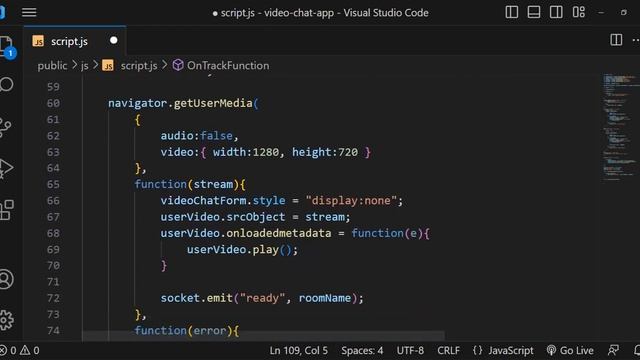Screen dimensions: 640x360
Task: Open the editor More Actions menu
Action: coord(636,40)
